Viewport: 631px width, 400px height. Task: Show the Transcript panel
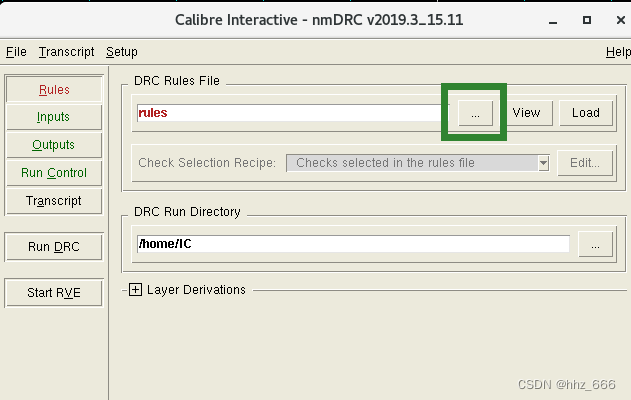click(x=54, y=201)
